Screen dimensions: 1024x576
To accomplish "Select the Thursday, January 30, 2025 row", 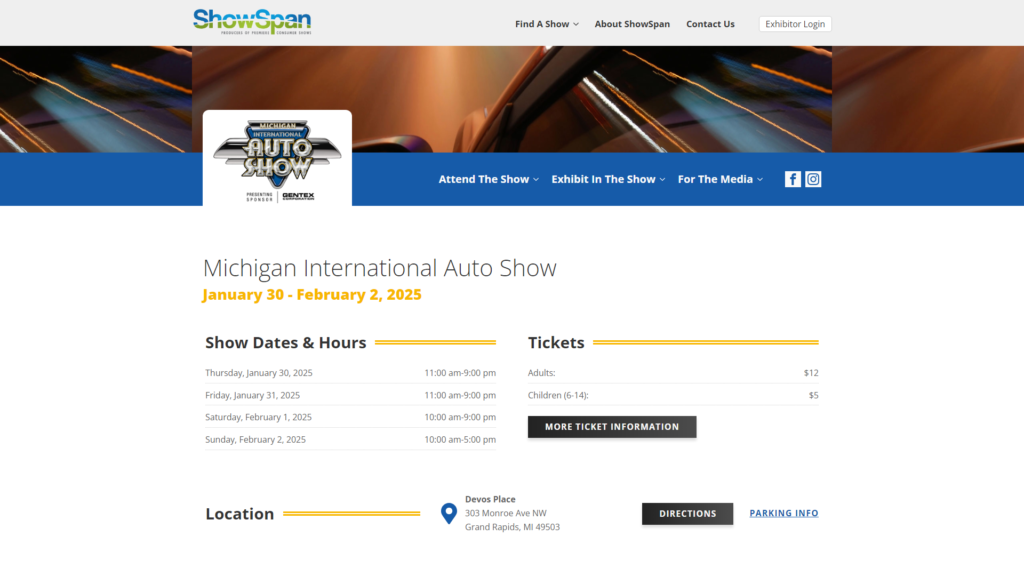I will pyautogui.click(x=350, y=373).
